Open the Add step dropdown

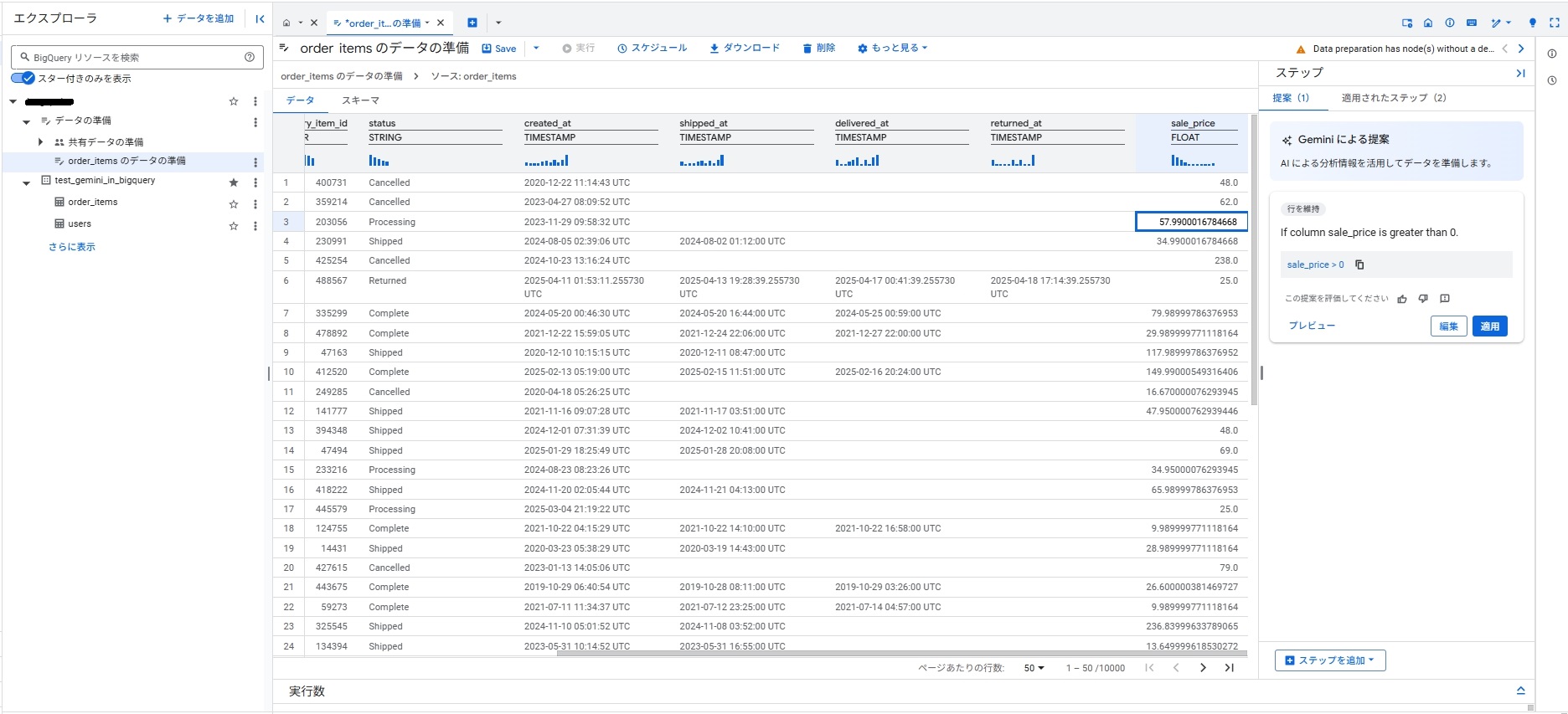tap(1330, 660)
